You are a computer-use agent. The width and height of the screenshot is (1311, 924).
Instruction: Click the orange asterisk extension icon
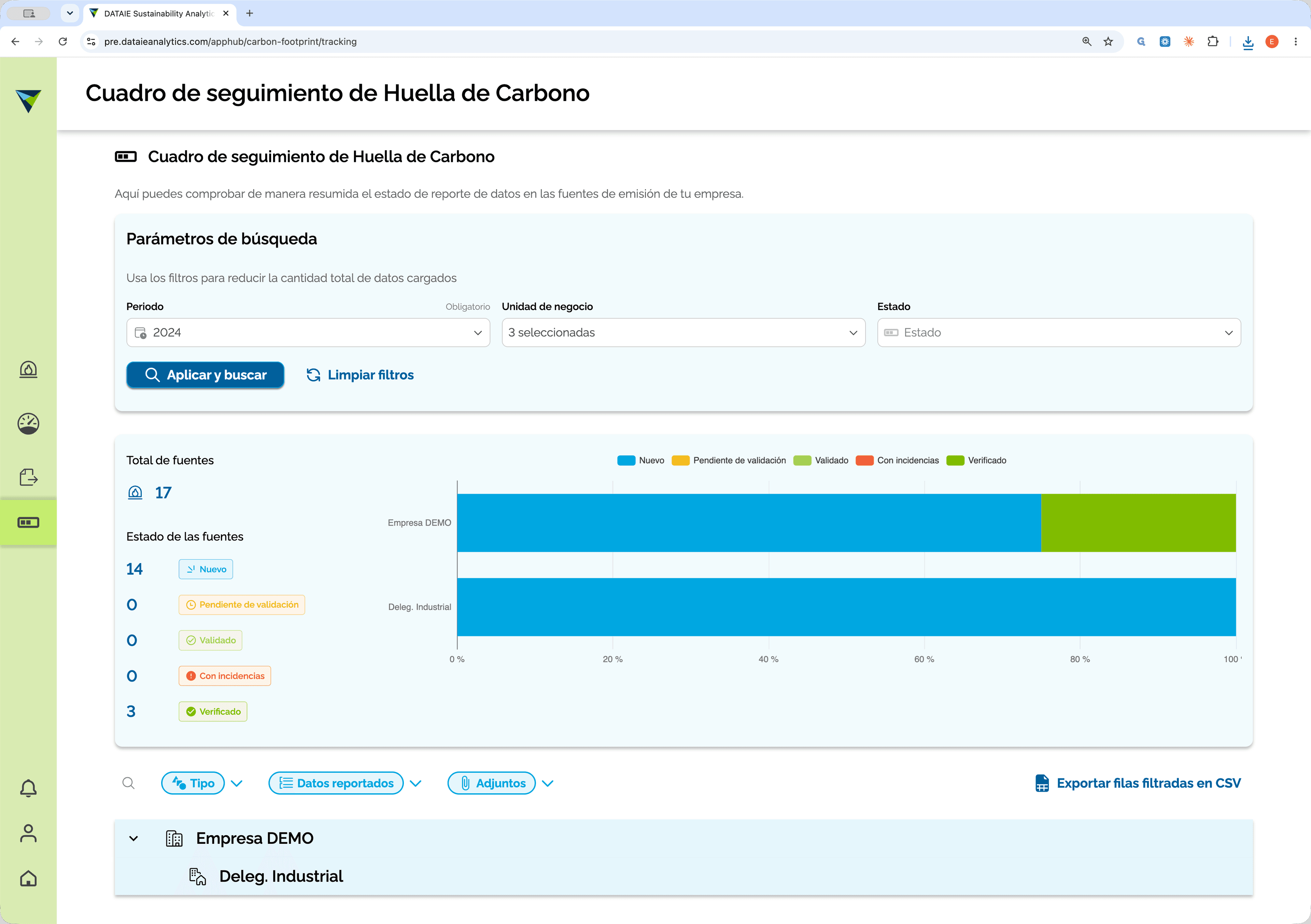tap(1189, 41)
